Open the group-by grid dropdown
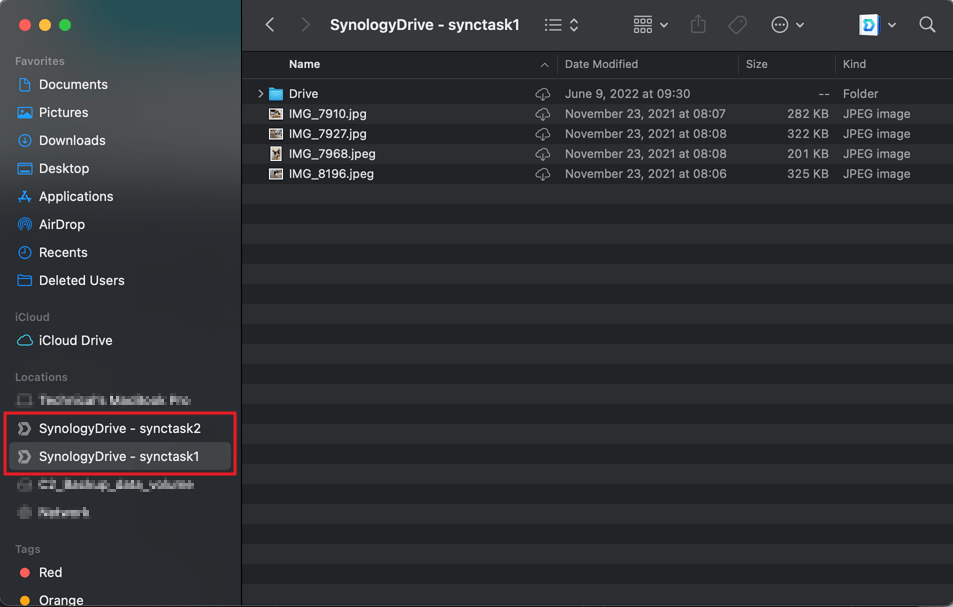 point(650,25)
